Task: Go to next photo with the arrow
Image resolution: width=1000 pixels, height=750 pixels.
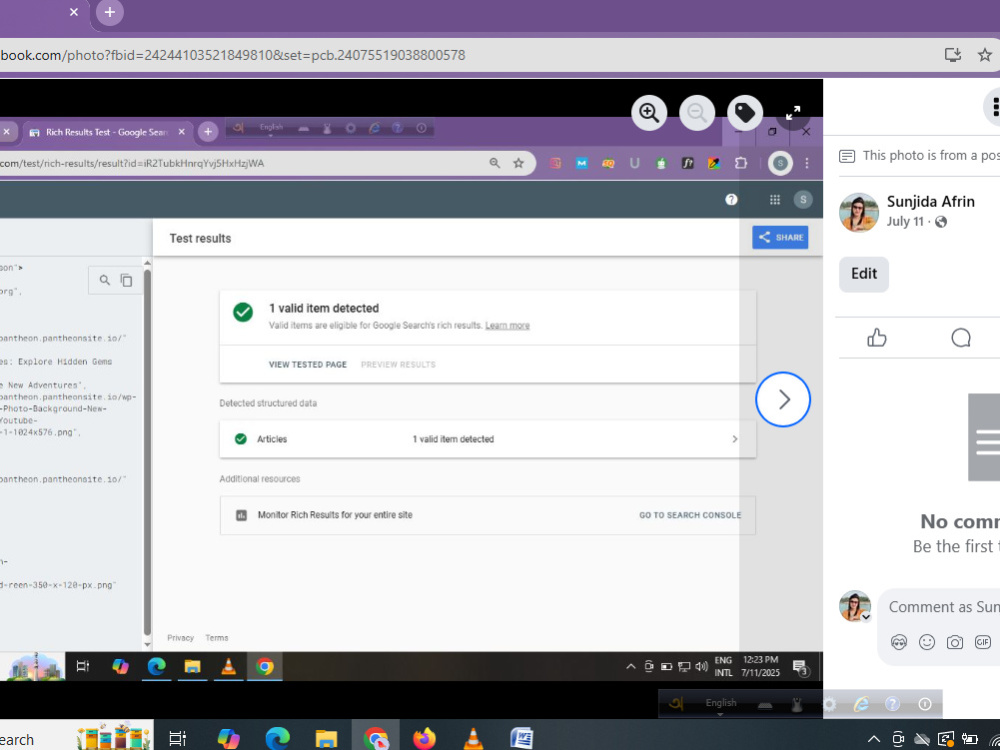Action: pyautogui.click(x=783, y=399)
